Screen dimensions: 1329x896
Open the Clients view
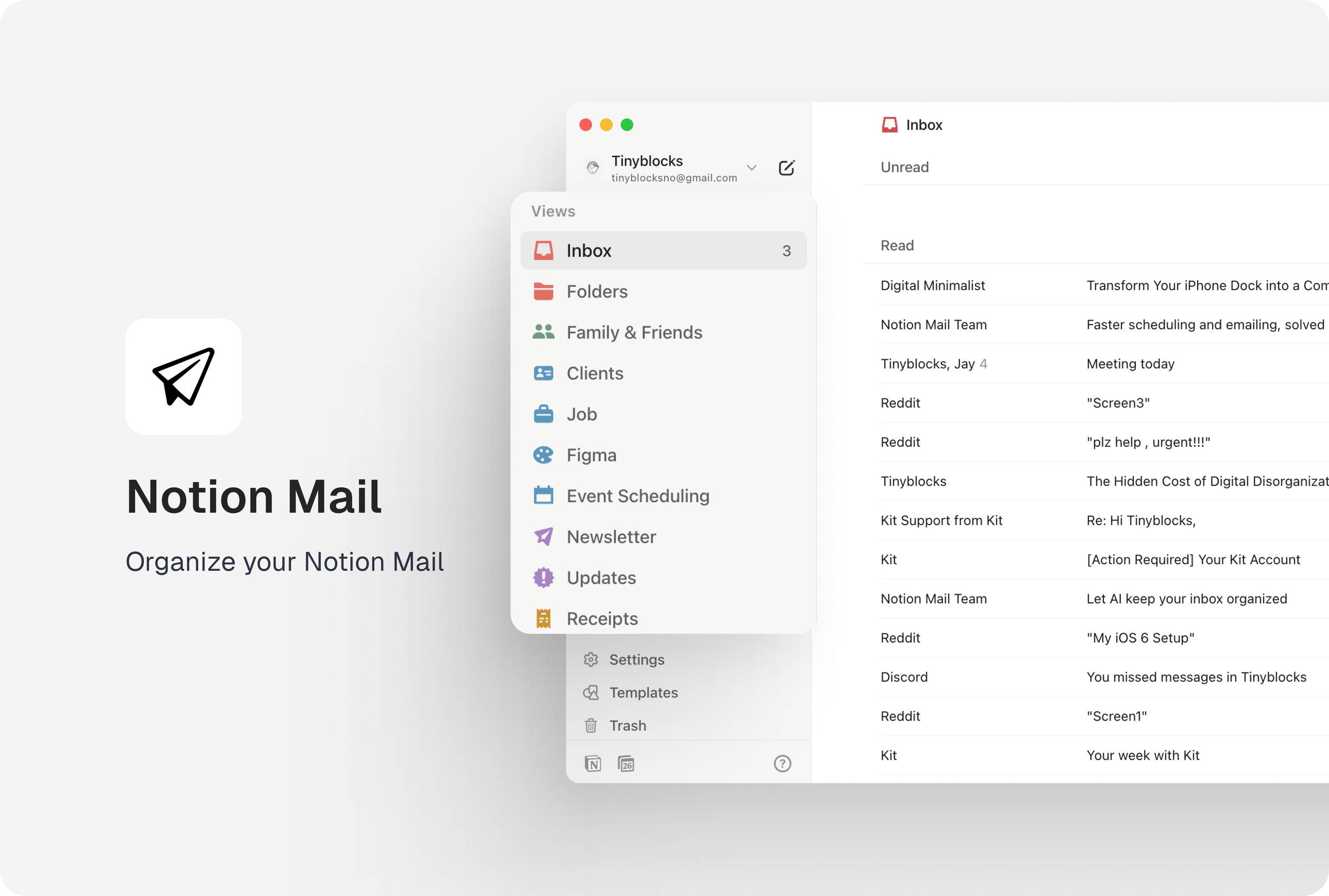point(663,373)
